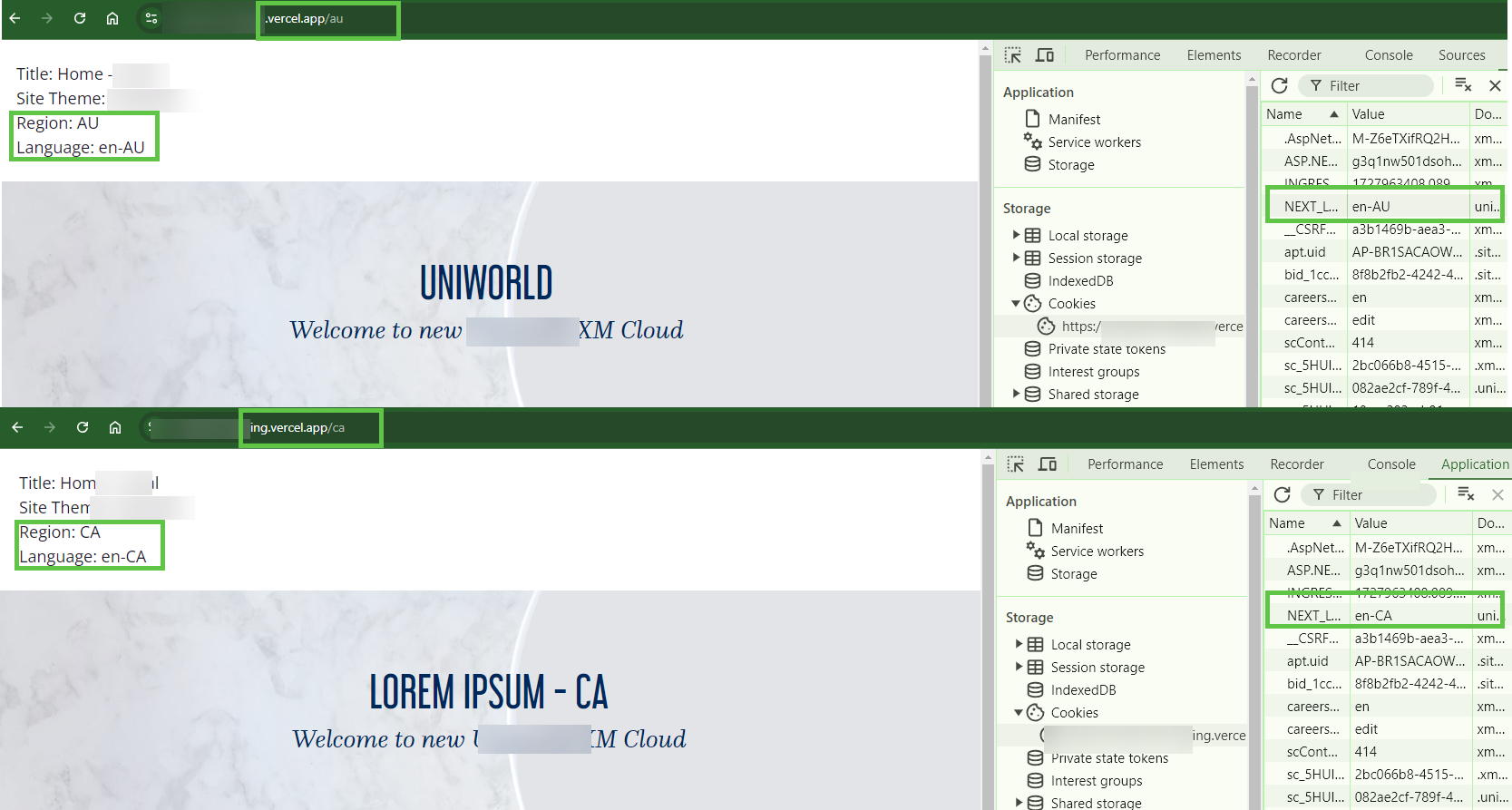
Task: Refresh cookies list in top DevTools panel
Action: coord(1280,85)
